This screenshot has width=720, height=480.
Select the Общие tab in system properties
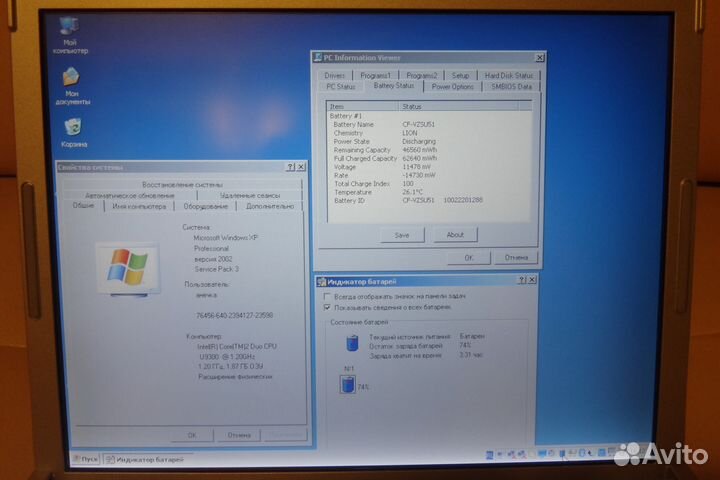83,205
